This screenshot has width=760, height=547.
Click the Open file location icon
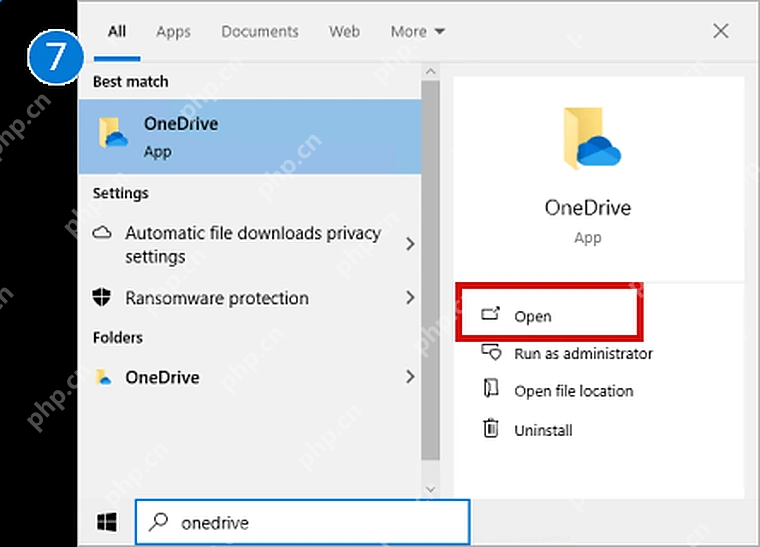[491, 389]
